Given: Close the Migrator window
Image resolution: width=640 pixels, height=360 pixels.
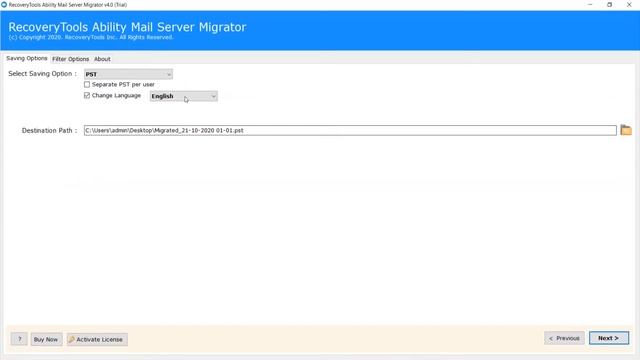Looking at the screenshot, I should point(629,5).
